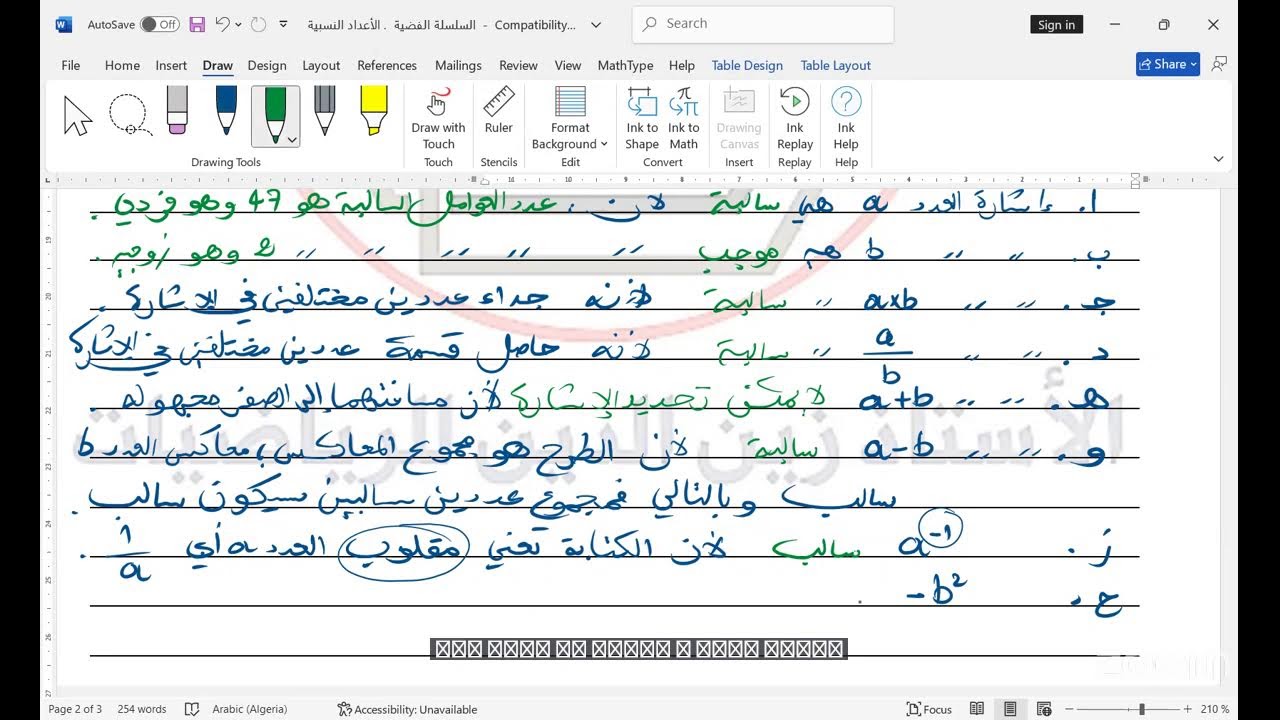Toggle Draw with Touch

[438, 118]
